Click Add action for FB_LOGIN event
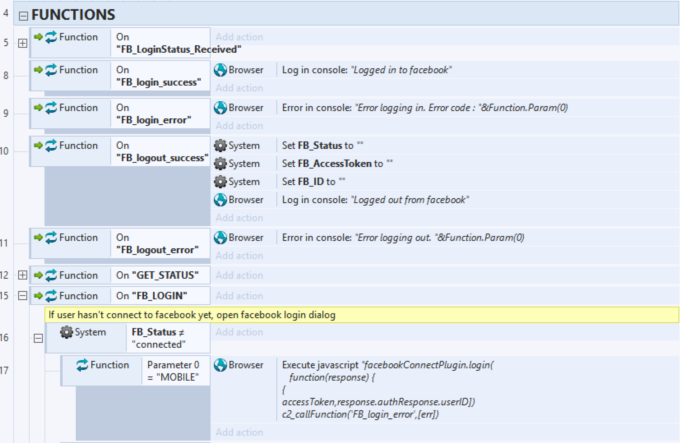 (x=239, y=296)
